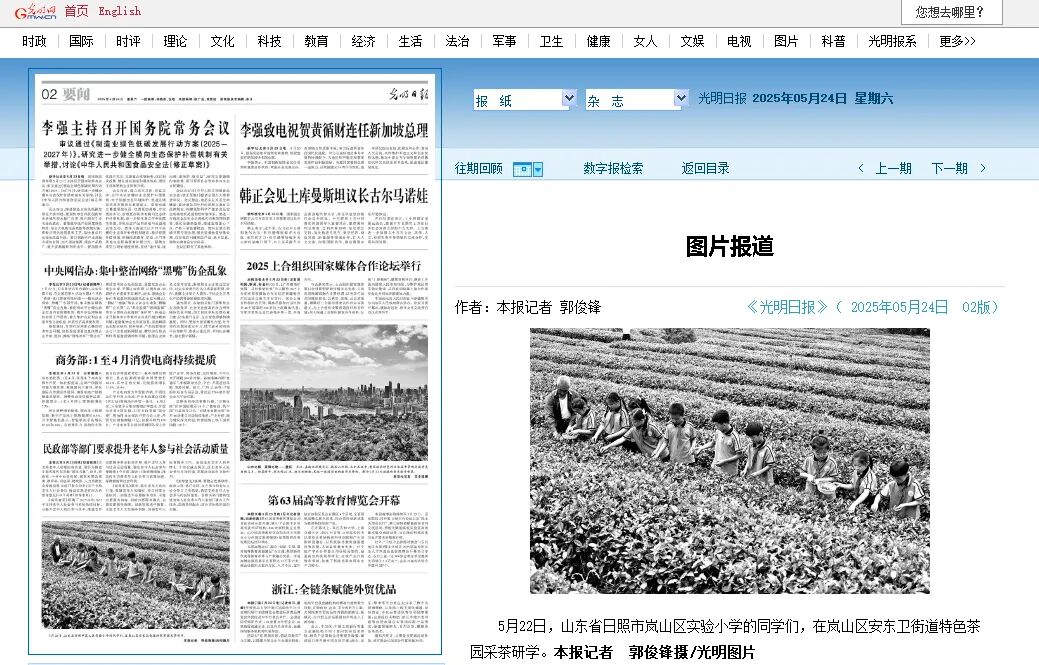This screenshot has width=1039, height=665.
Task: Open the 您想去哪里? dropdown box
Action: (x=952, y=12)
